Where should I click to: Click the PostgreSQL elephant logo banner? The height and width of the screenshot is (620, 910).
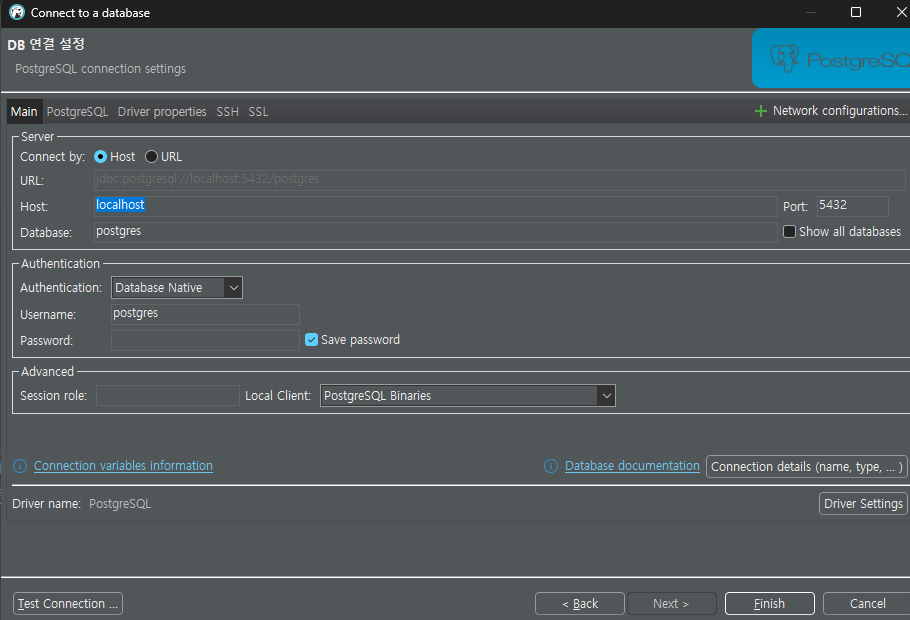pyautogui.click(x=831, y=59)
